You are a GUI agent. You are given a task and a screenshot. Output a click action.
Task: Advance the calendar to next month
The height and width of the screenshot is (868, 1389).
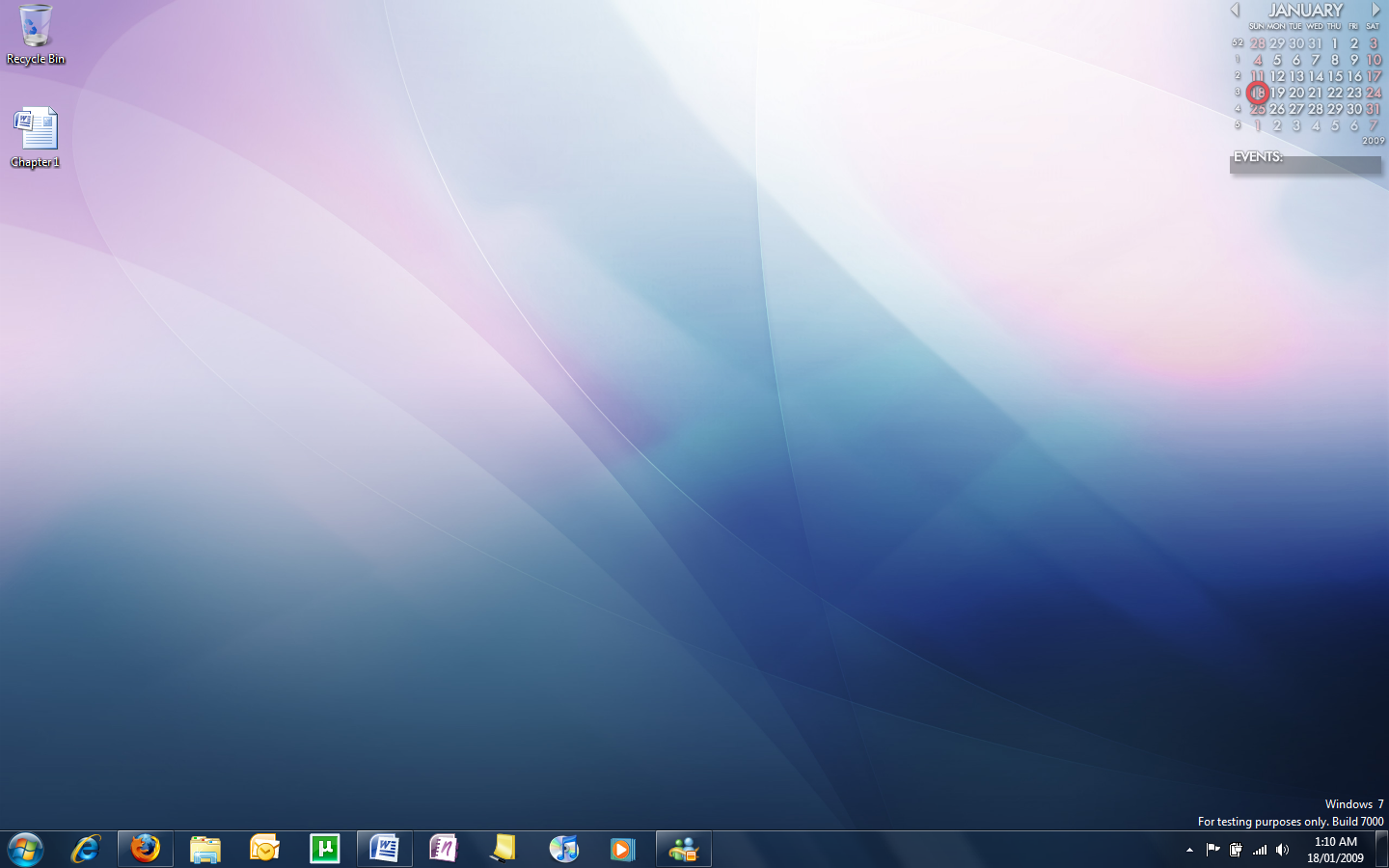click(1375, 10)
